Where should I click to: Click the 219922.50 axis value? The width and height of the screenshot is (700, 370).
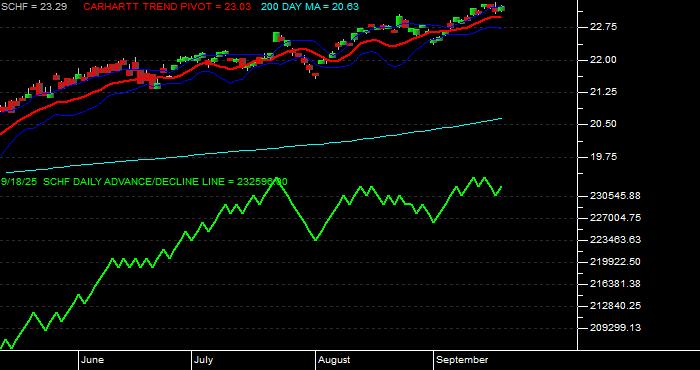[x=614, y=262]
